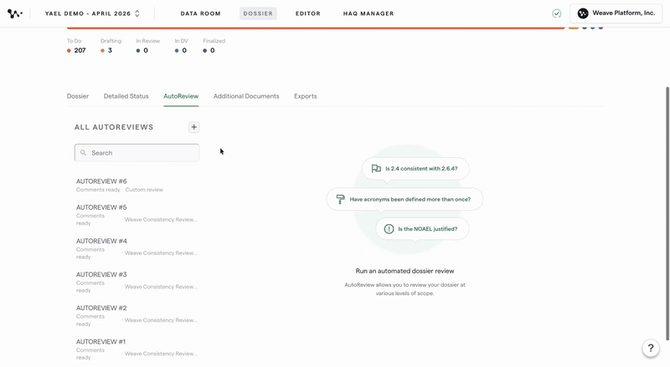Screen dimensions: 670x367
Task: Open AutoReview #5 in the list
Action: (137, 215)
